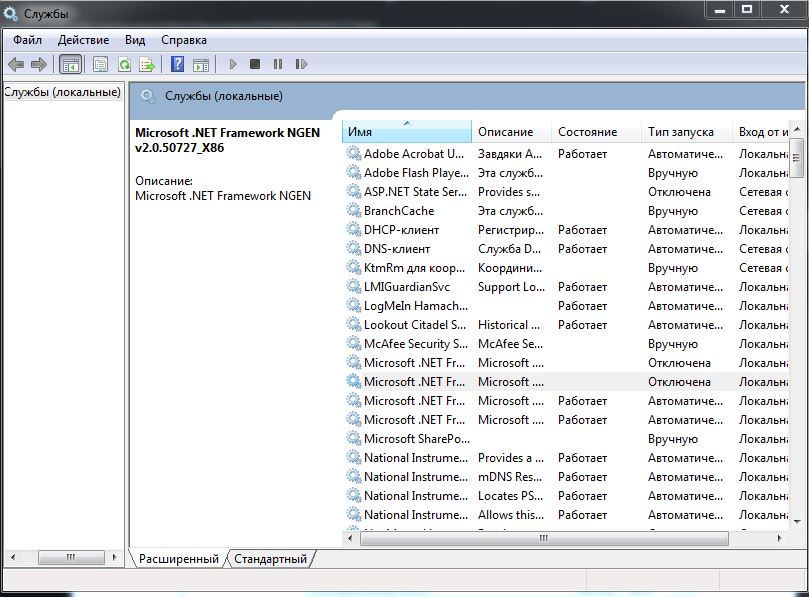Viewport: 809px width, 597px height.
Task: Select the National Instrume... row with mDNS Res...
Action: pos(565,476)
